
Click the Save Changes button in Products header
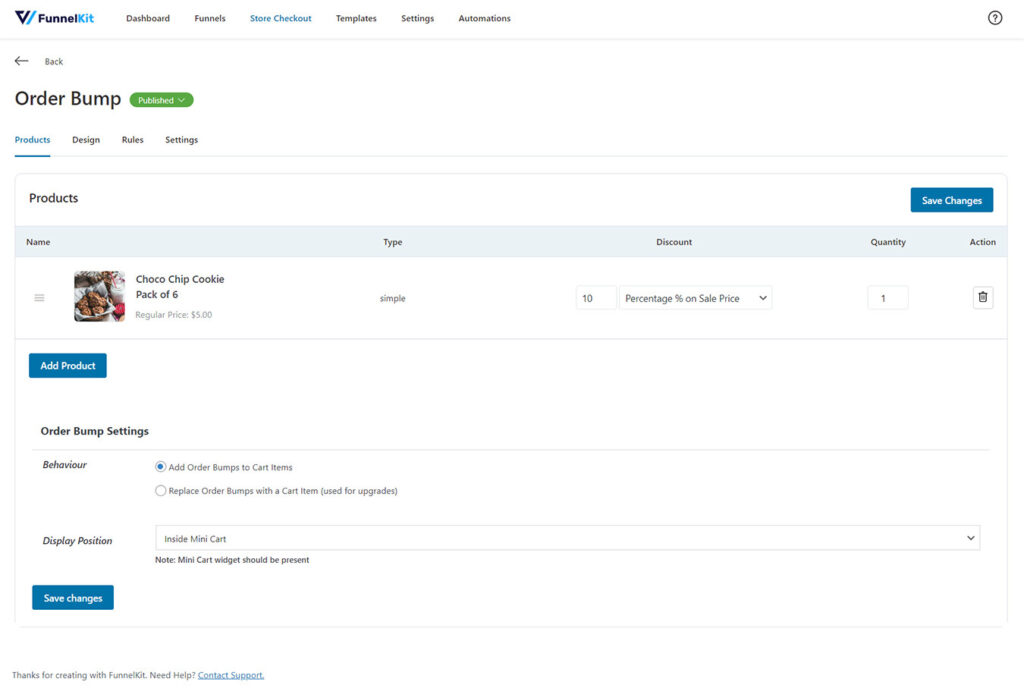[952, 200]
